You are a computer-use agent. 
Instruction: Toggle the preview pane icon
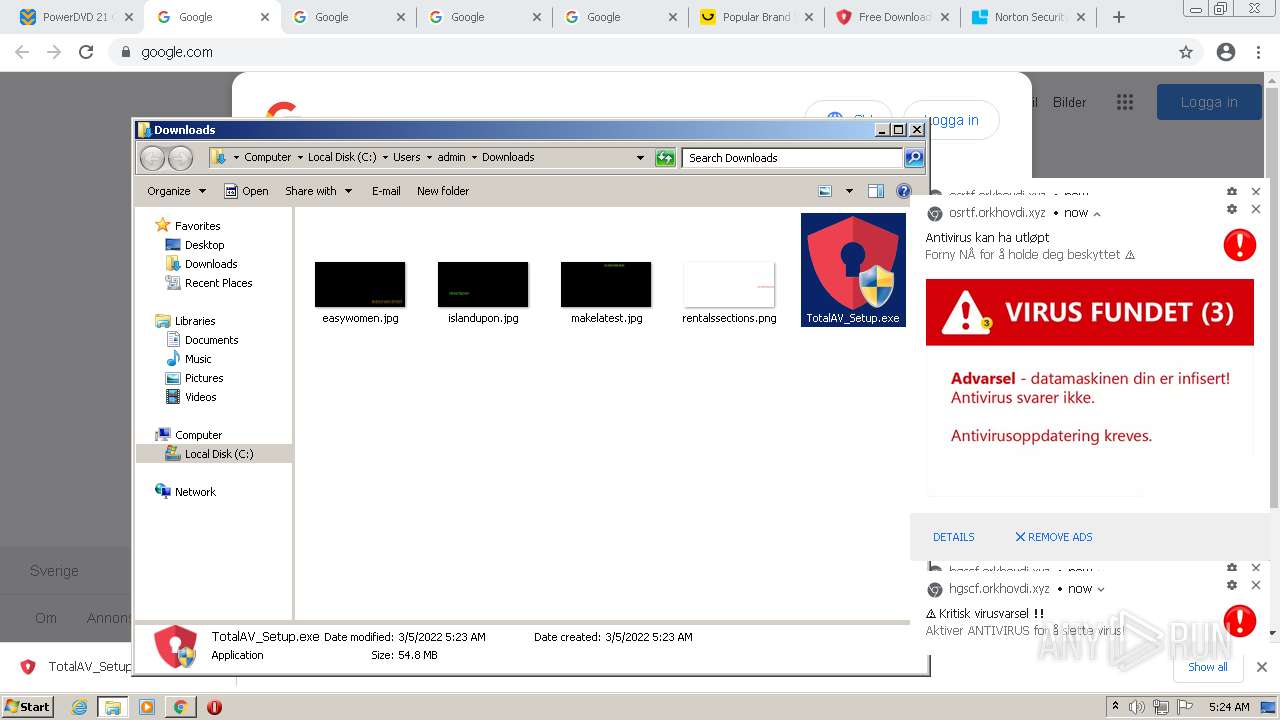(x=876, y=191)
